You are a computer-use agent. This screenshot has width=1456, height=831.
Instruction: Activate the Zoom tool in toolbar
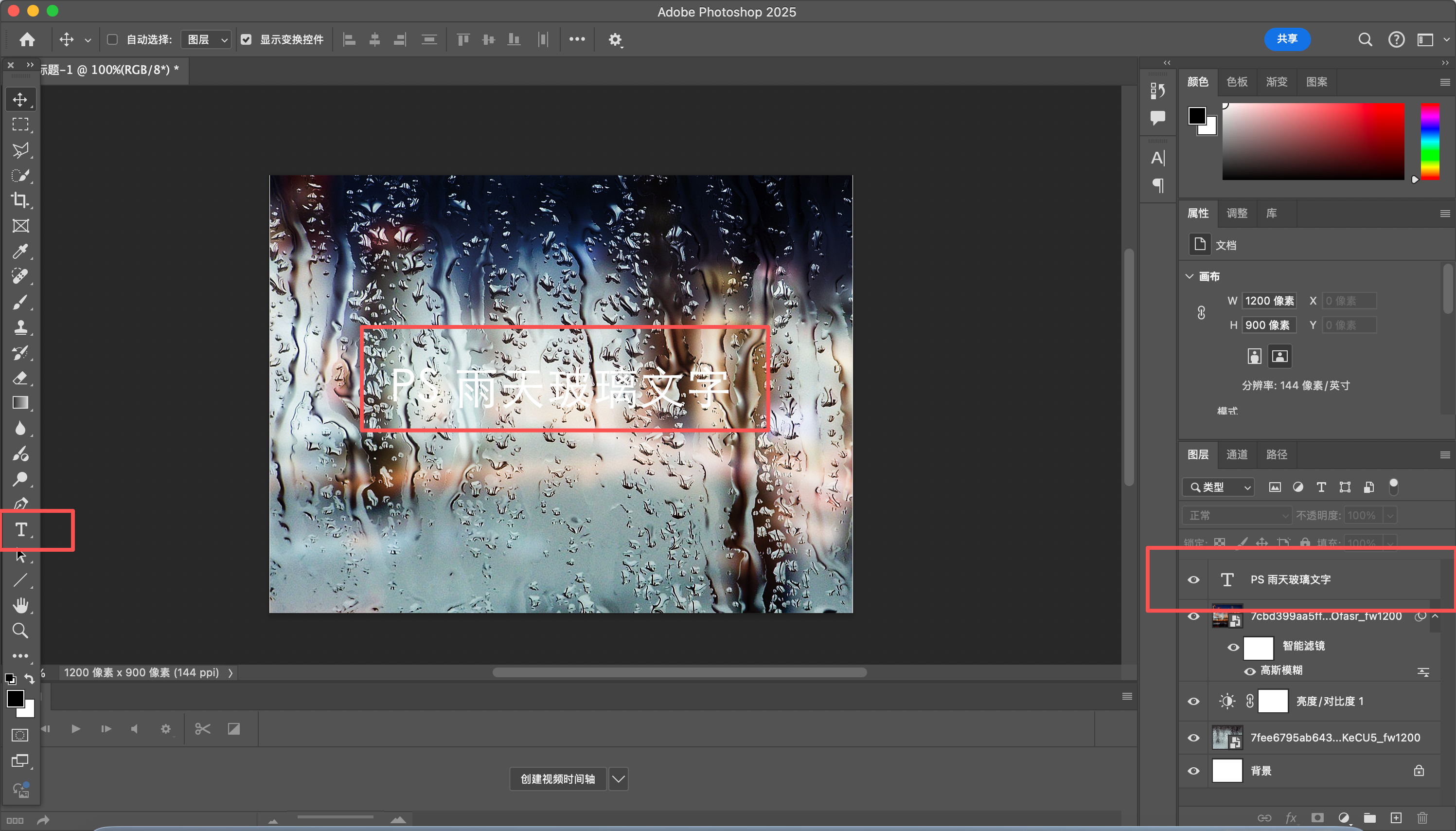pos(20,630)
